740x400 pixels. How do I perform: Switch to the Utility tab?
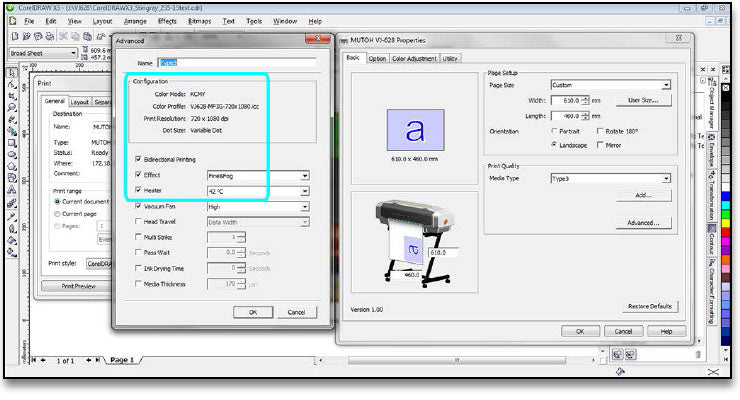[450, 58]
